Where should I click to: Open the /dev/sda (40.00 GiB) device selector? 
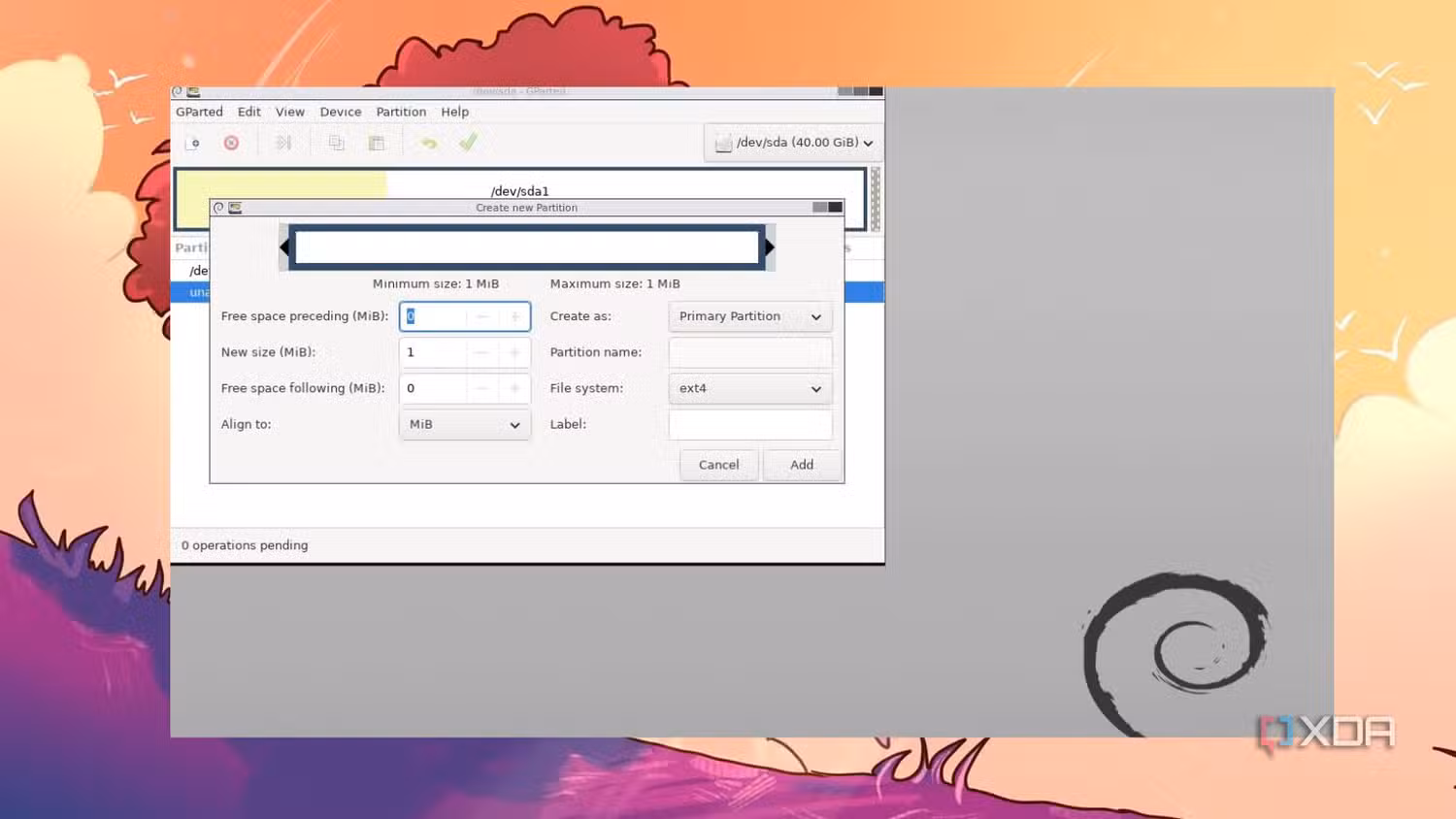pos(794,143)
